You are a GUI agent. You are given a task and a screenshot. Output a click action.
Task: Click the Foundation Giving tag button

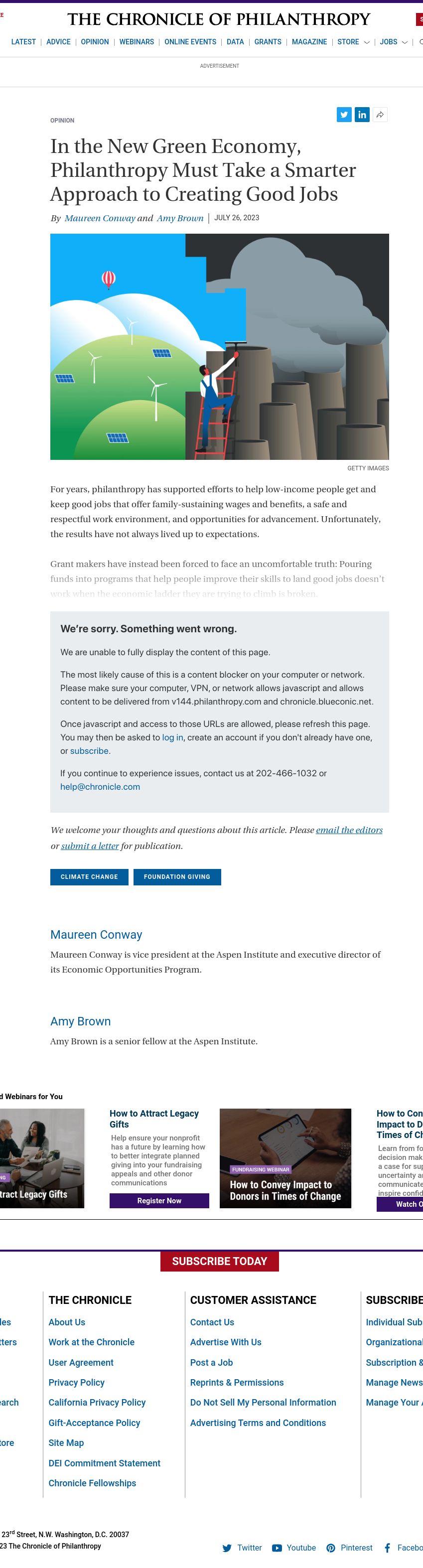[177, 876]
